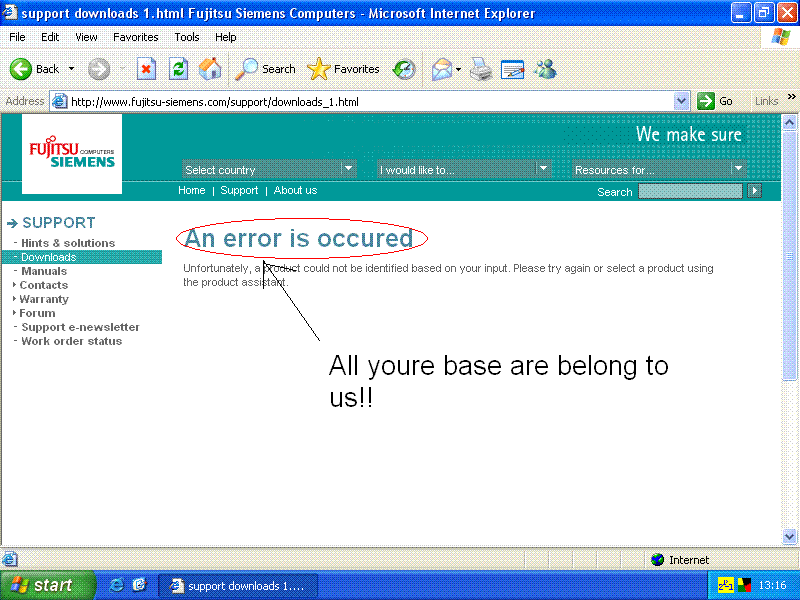Screen dimensions: 800x600
Task: Click the Support navigation link
Action: (239, 190)
